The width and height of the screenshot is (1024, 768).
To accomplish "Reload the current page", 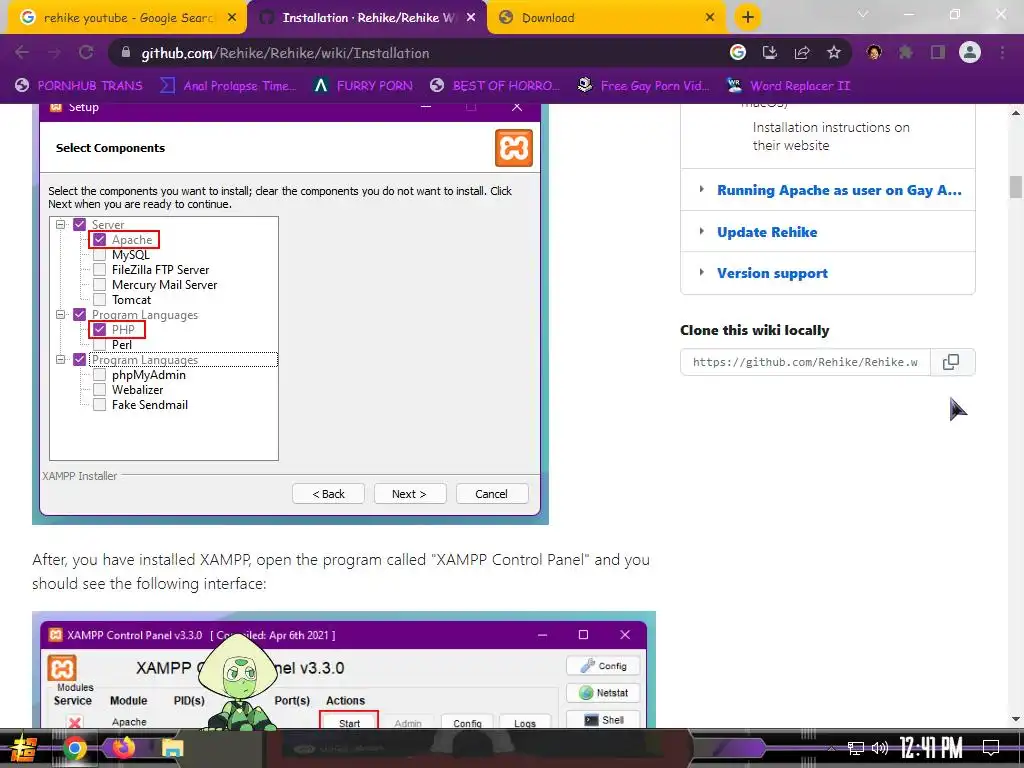I will point(86,53).
